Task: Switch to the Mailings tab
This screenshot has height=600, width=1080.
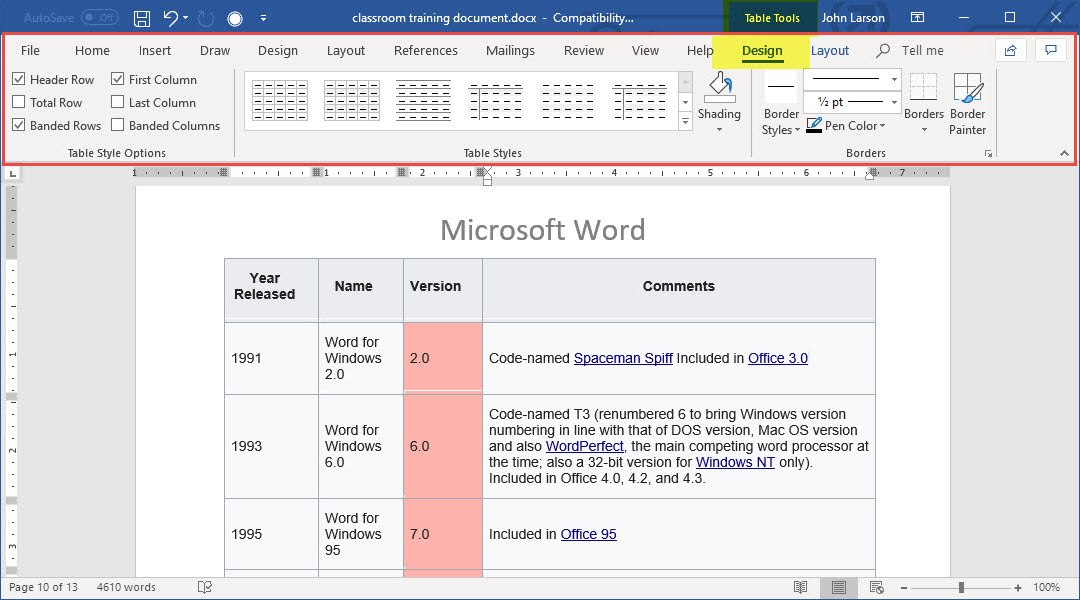Action: [510, 50]
